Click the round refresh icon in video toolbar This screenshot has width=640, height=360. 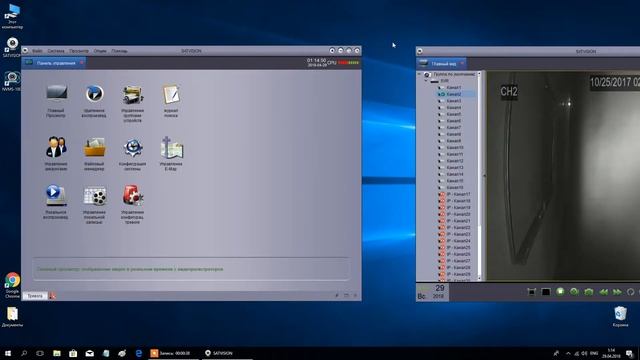pos(631,292)
